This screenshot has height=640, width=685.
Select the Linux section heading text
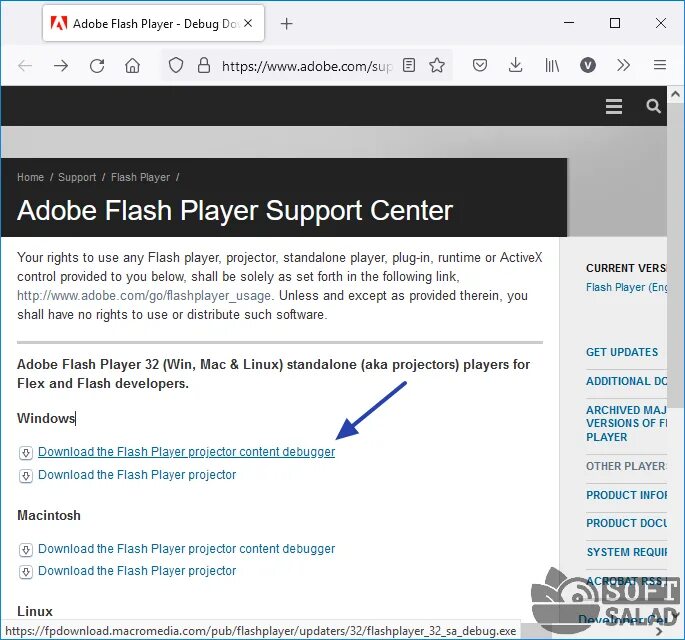pyautogui.click(x=35, y=611)
